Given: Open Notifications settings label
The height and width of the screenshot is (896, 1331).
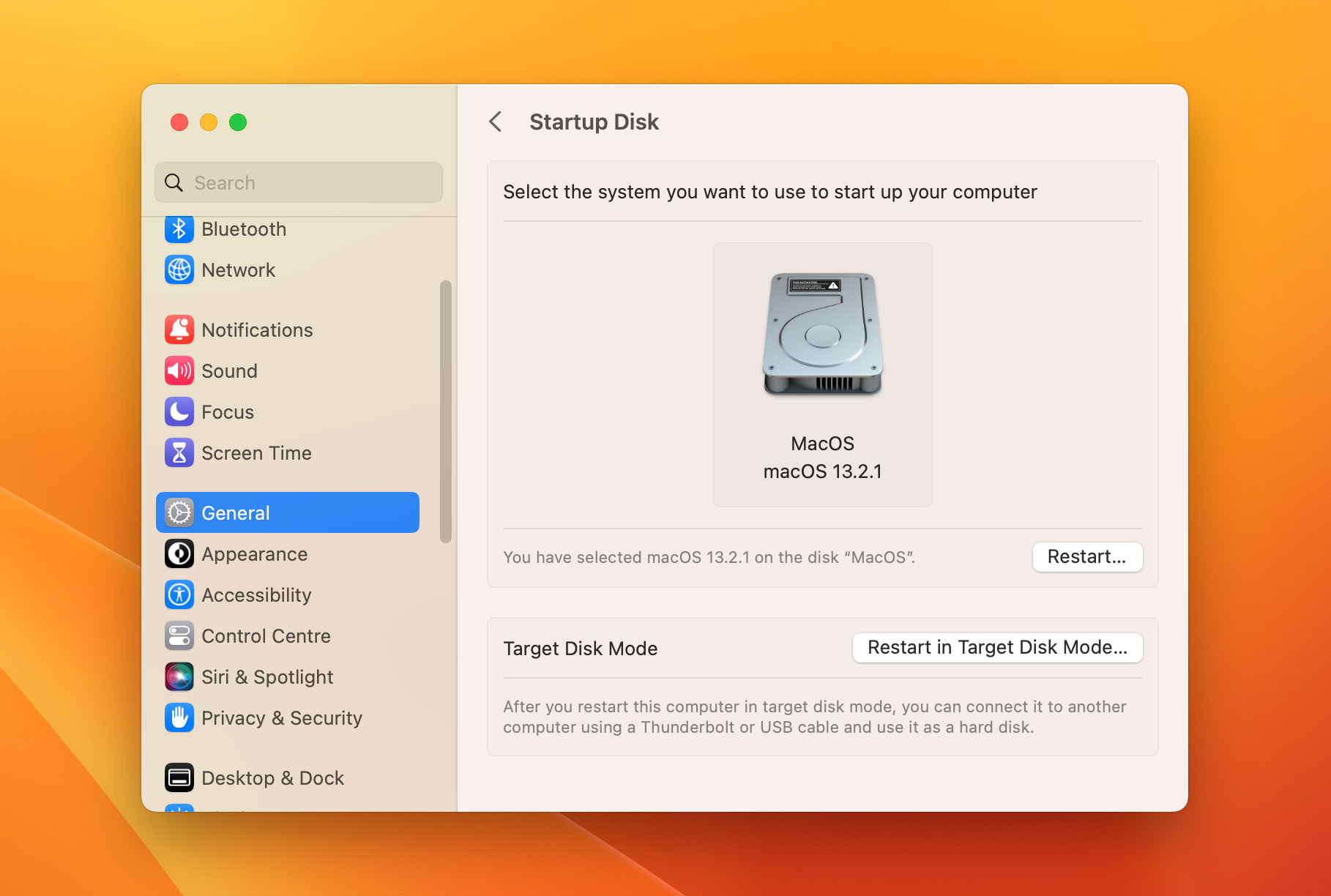Looking at the screenshot, I should tap(257, 330).
